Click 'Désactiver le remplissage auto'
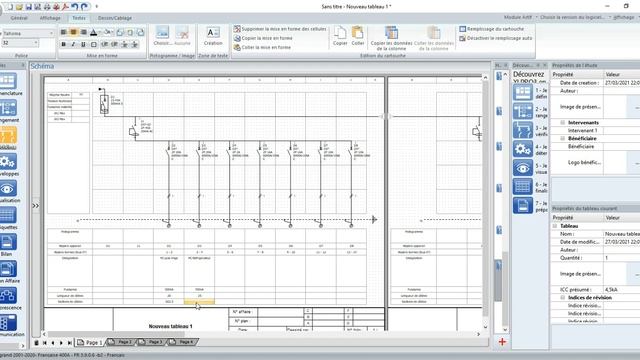 point(496,38)
